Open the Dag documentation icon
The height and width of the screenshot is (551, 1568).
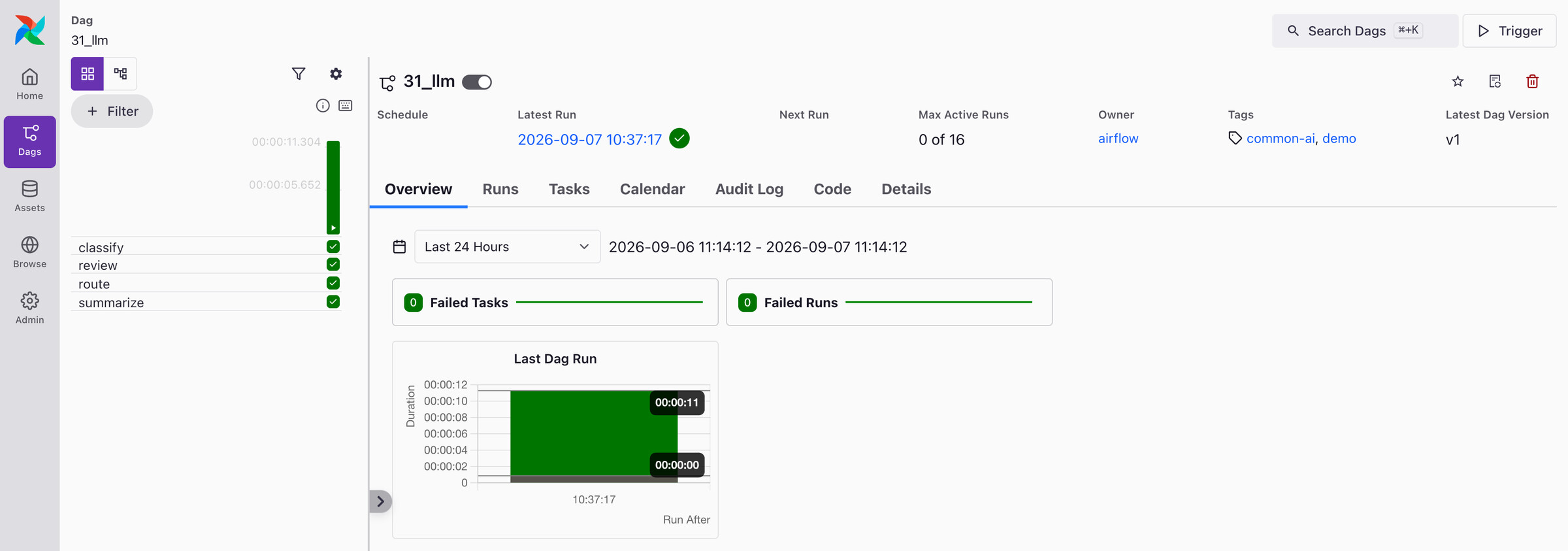click(x=1495, y=82)
